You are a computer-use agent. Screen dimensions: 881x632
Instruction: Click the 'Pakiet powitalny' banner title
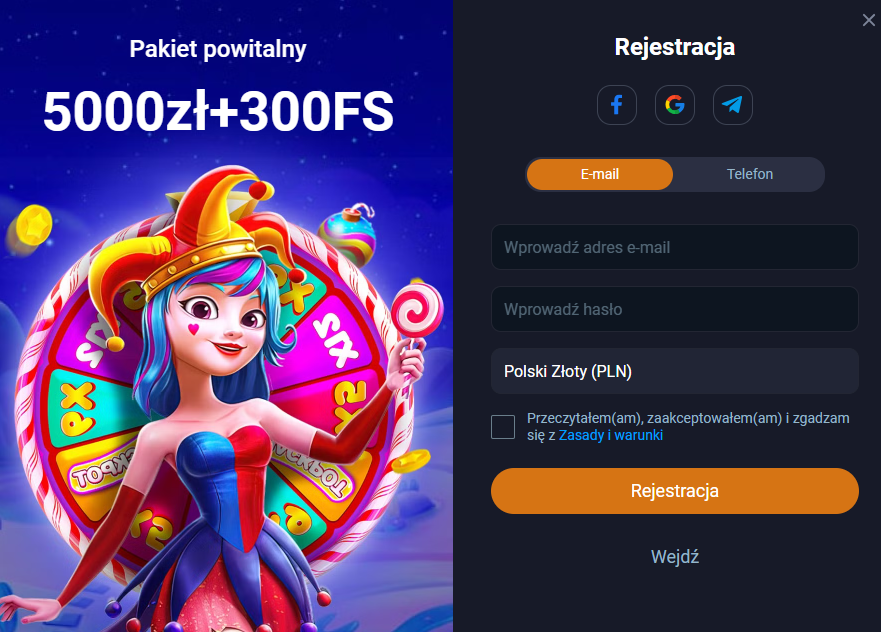218,49
